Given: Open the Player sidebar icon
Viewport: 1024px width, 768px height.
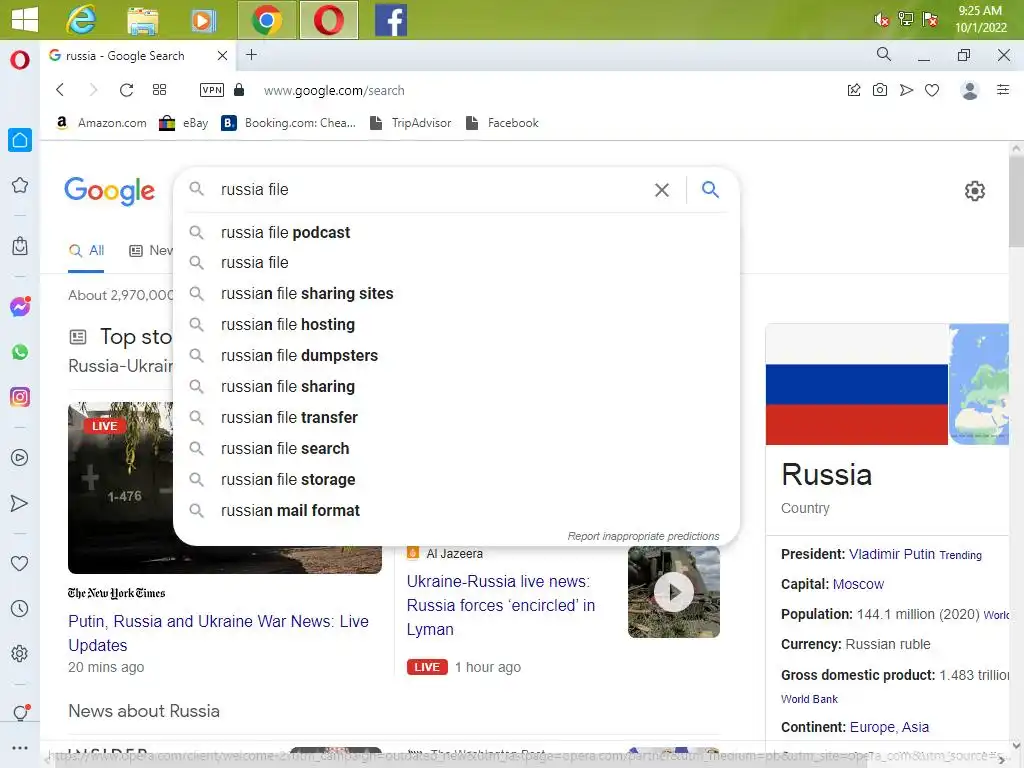Looking at the screenshot, I should coord(20,457).
